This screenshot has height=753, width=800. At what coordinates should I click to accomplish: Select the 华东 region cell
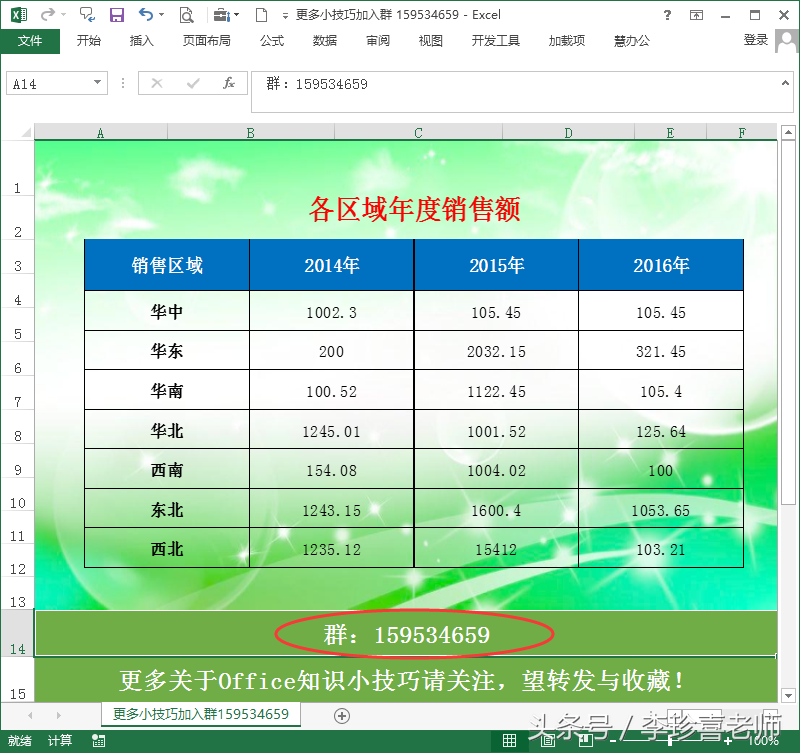click(167, 350)
